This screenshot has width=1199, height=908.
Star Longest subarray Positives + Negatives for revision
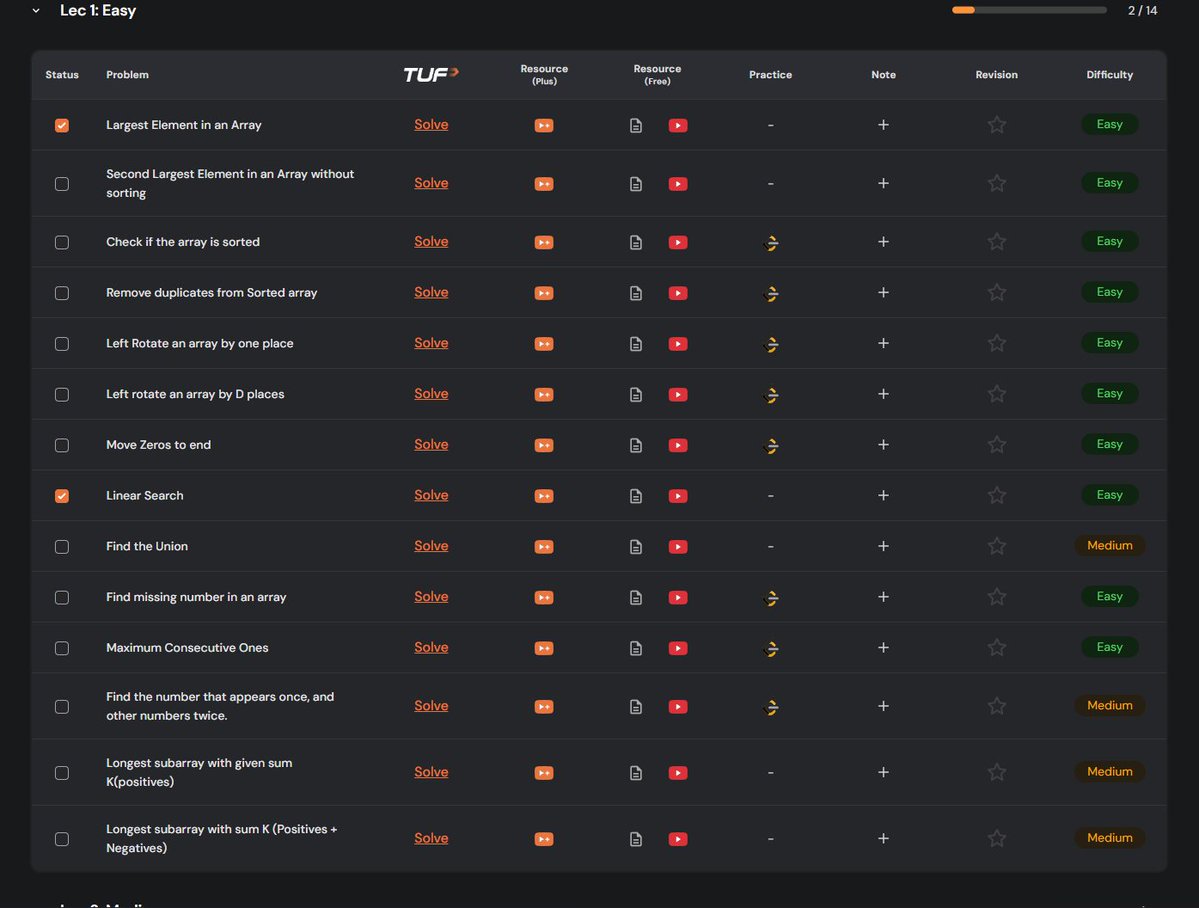click(996, 838)
